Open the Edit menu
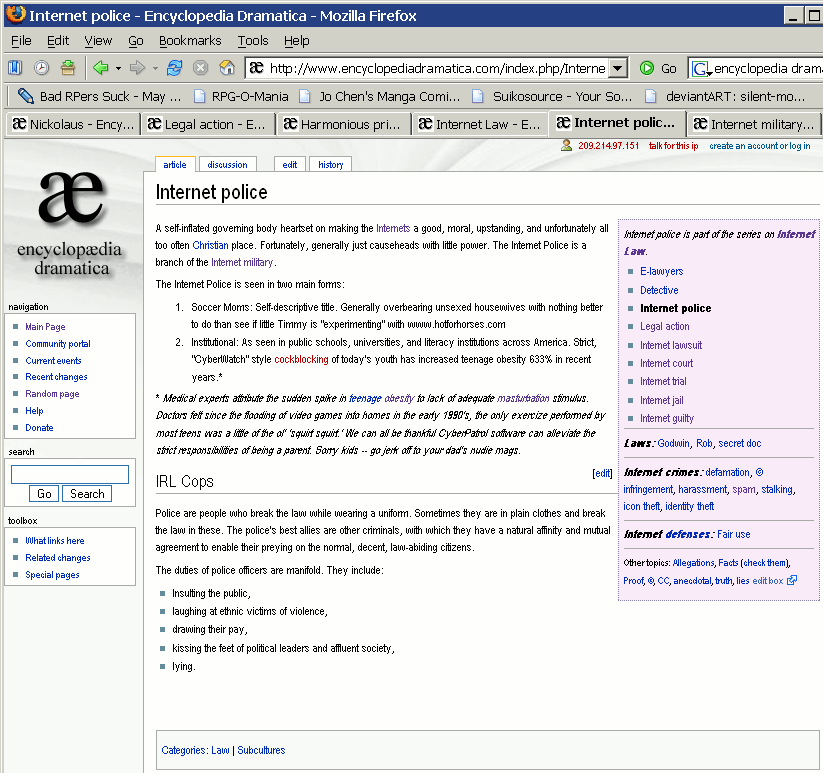The image size is (823, 773). point(58,40)
